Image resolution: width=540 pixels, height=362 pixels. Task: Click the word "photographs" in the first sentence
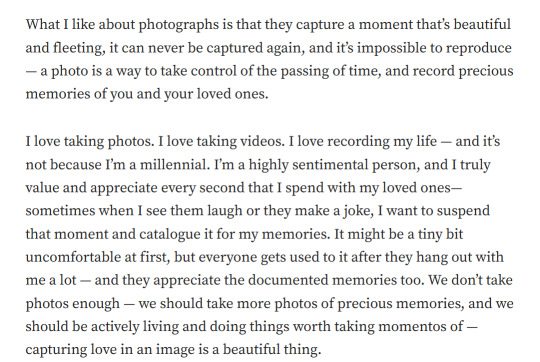point(179,25)
